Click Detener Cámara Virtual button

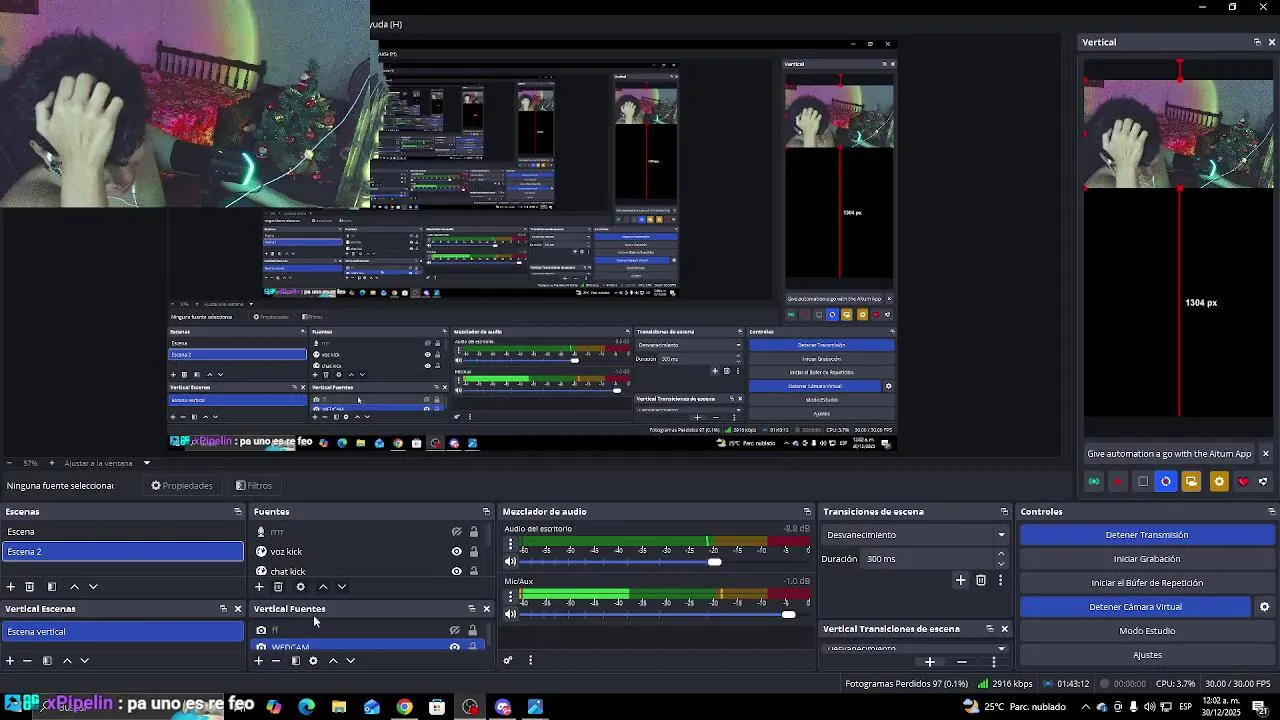pos(1135,607)
